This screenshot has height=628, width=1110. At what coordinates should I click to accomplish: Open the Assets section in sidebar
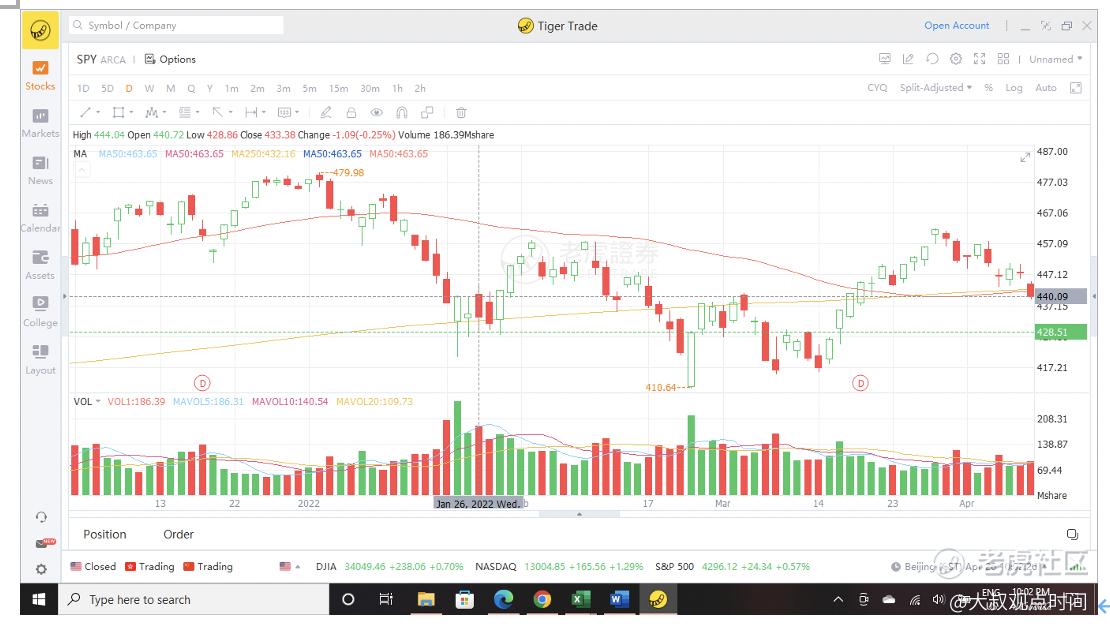point(40,266)
